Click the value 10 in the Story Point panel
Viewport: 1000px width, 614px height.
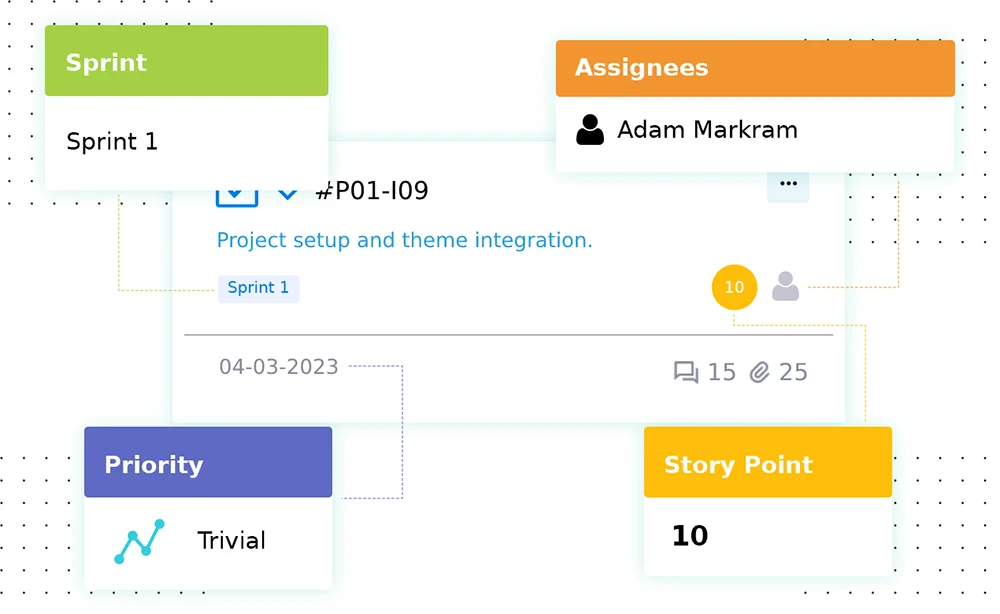690,535
